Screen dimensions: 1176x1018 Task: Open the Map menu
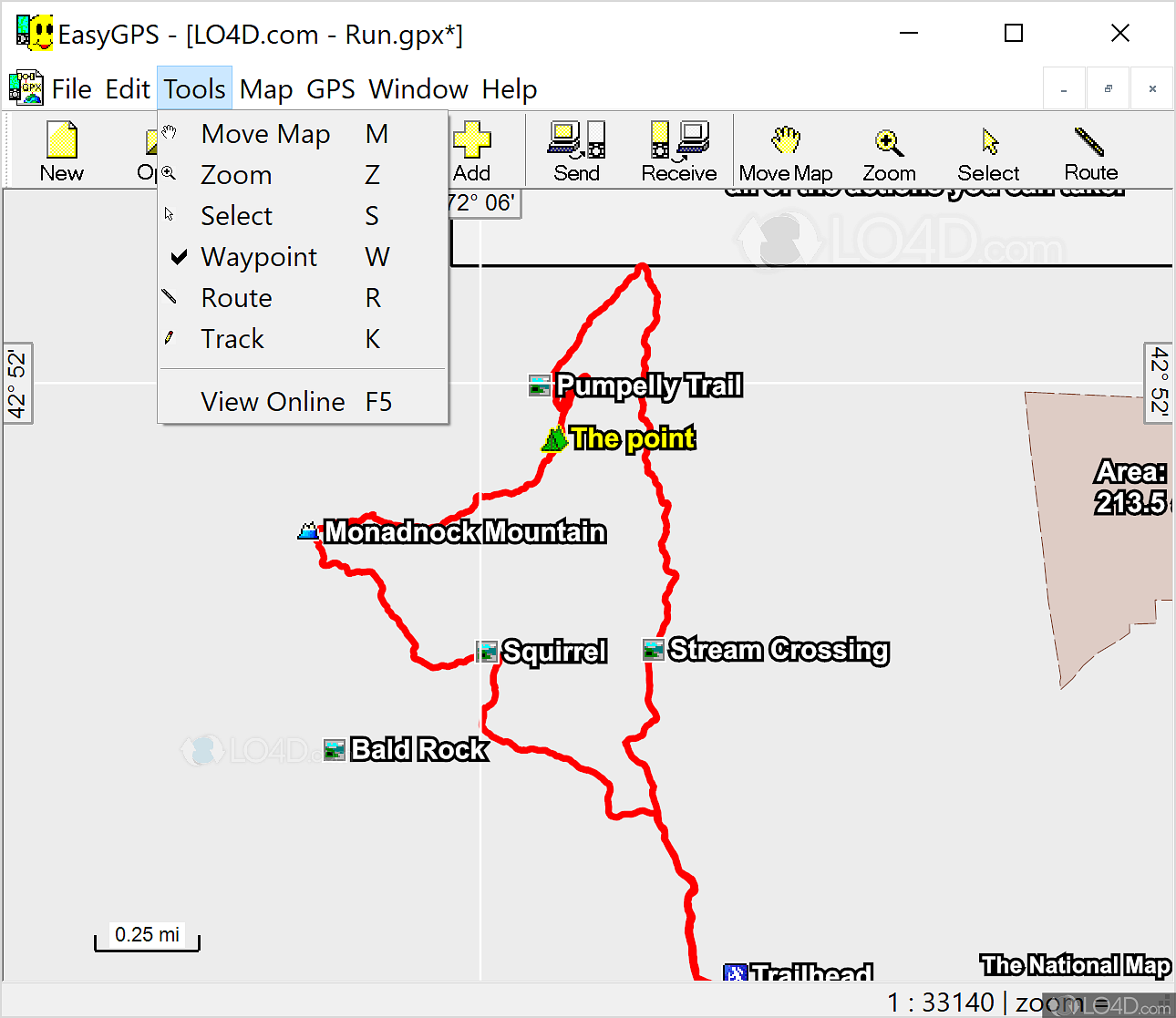(x=266, y=89)
